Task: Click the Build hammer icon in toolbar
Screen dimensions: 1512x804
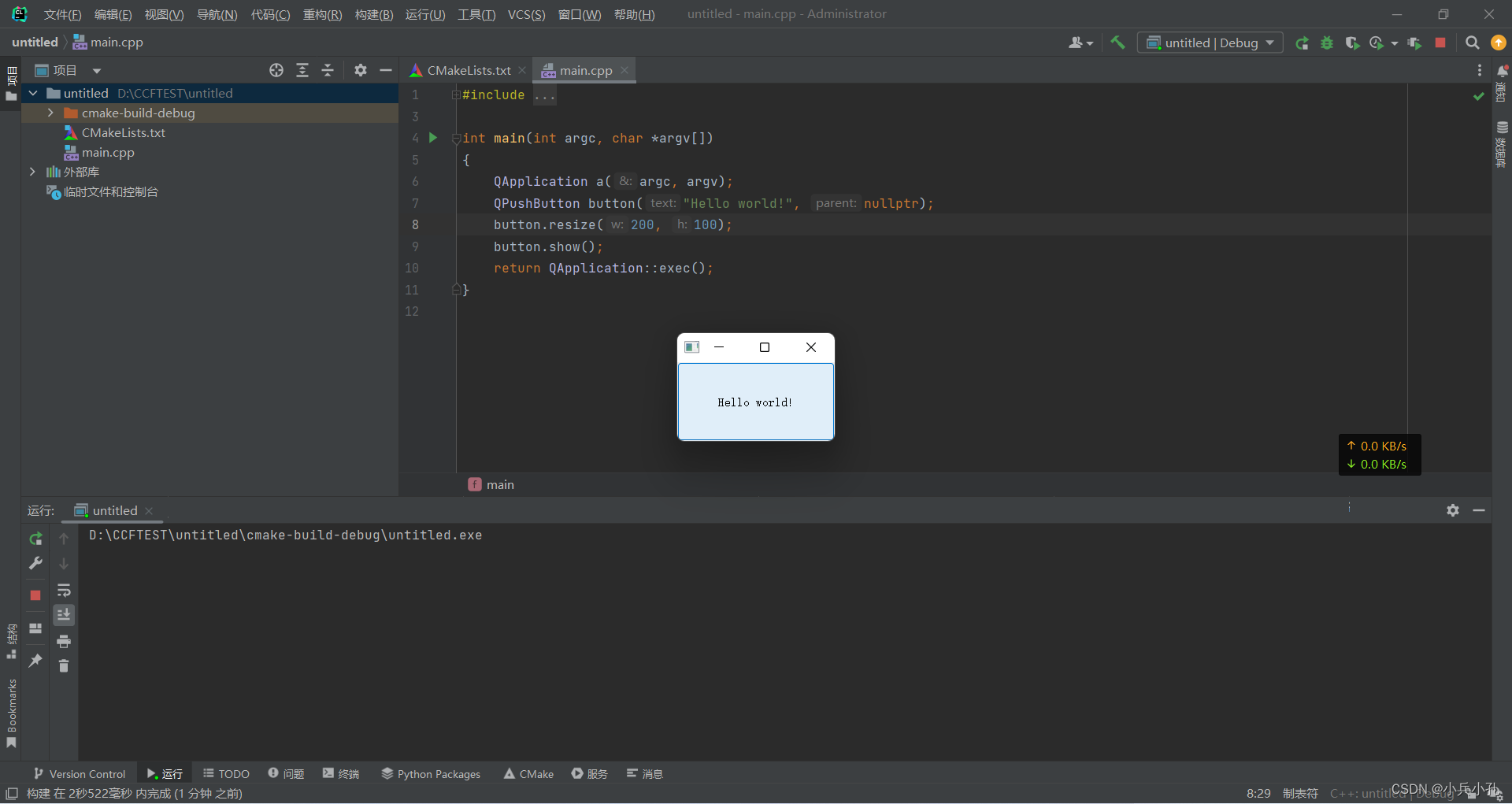Action: 1117,43
